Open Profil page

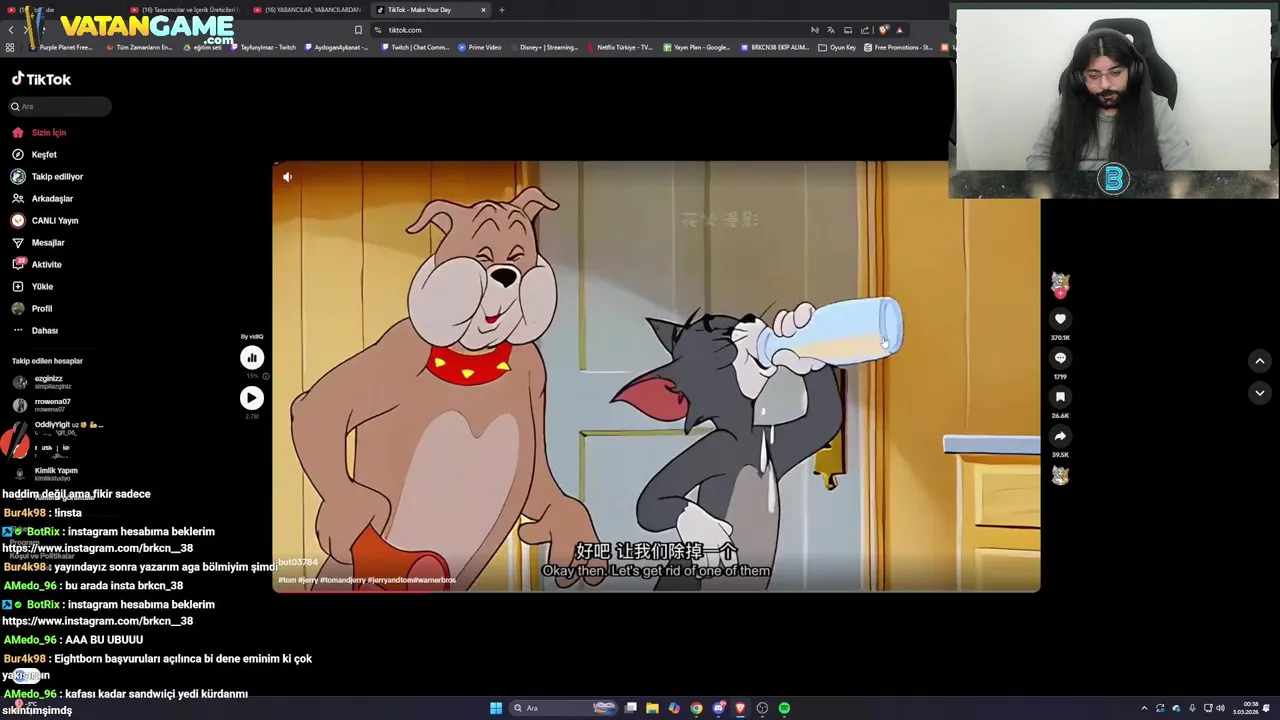tap(32, 308)
